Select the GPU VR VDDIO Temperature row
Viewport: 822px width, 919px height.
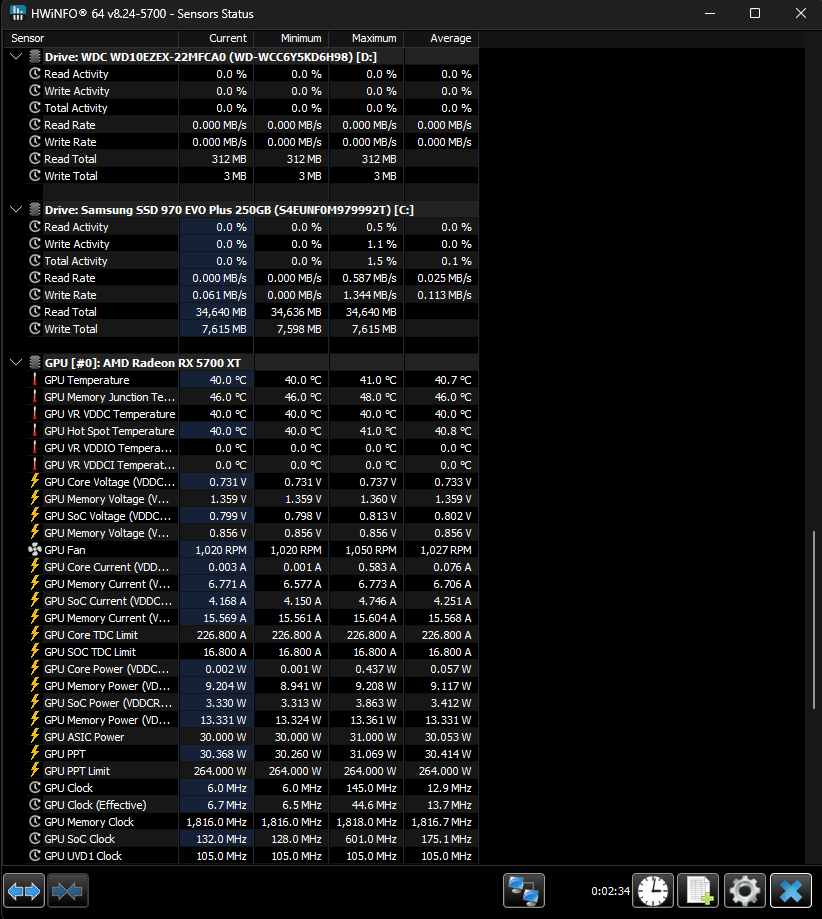pos(253,448)
